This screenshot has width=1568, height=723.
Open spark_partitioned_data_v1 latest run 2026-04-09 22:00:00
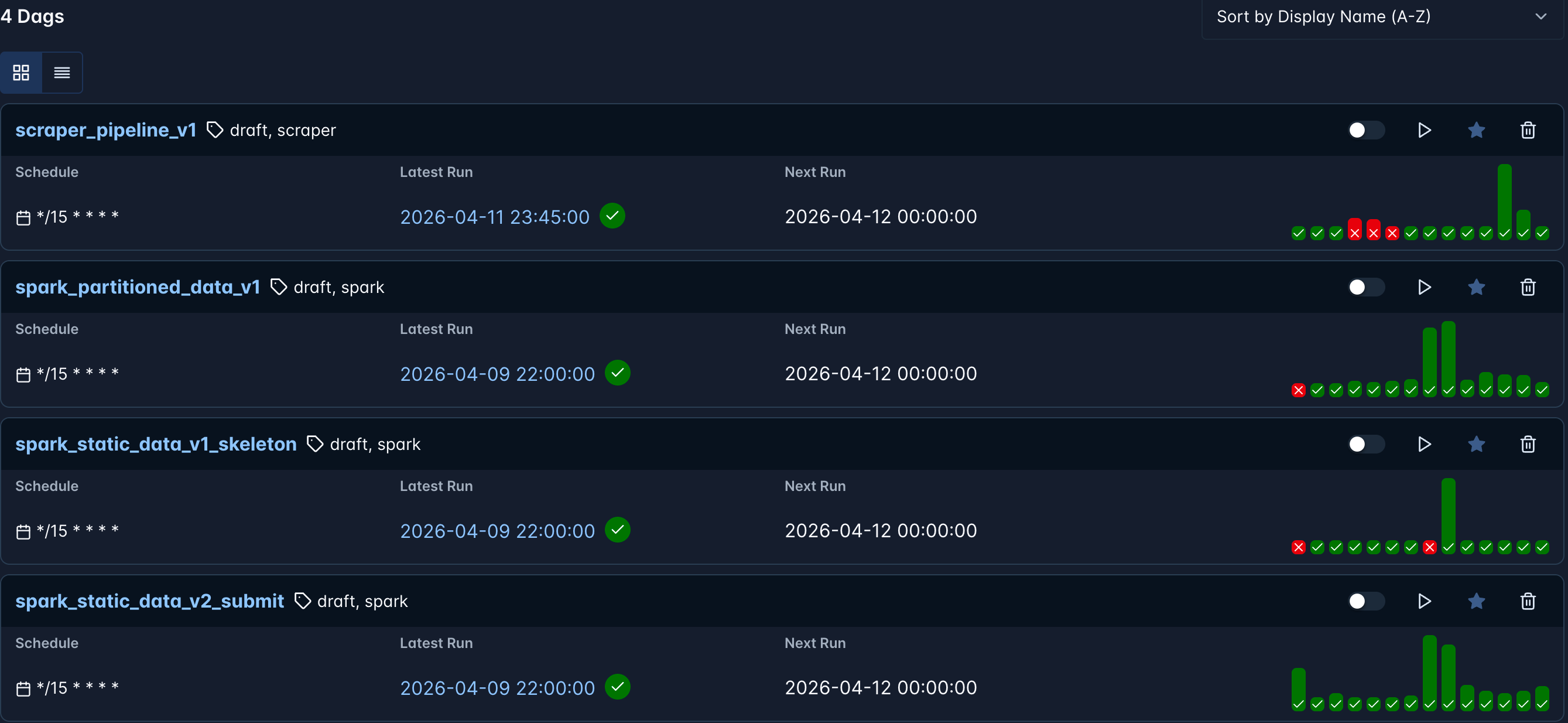tap(497, 374)
